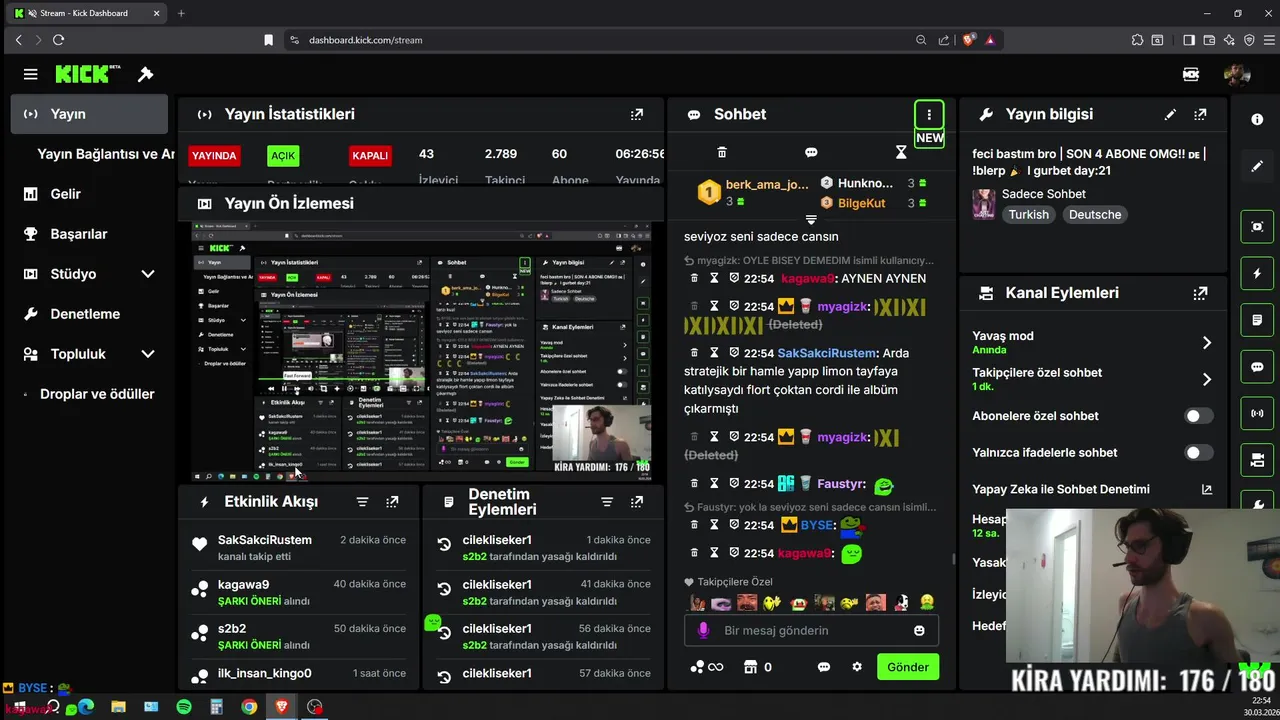
Task: Click the address bar URL dashboard.kick.com/stream
Action: tap(365, 40)
